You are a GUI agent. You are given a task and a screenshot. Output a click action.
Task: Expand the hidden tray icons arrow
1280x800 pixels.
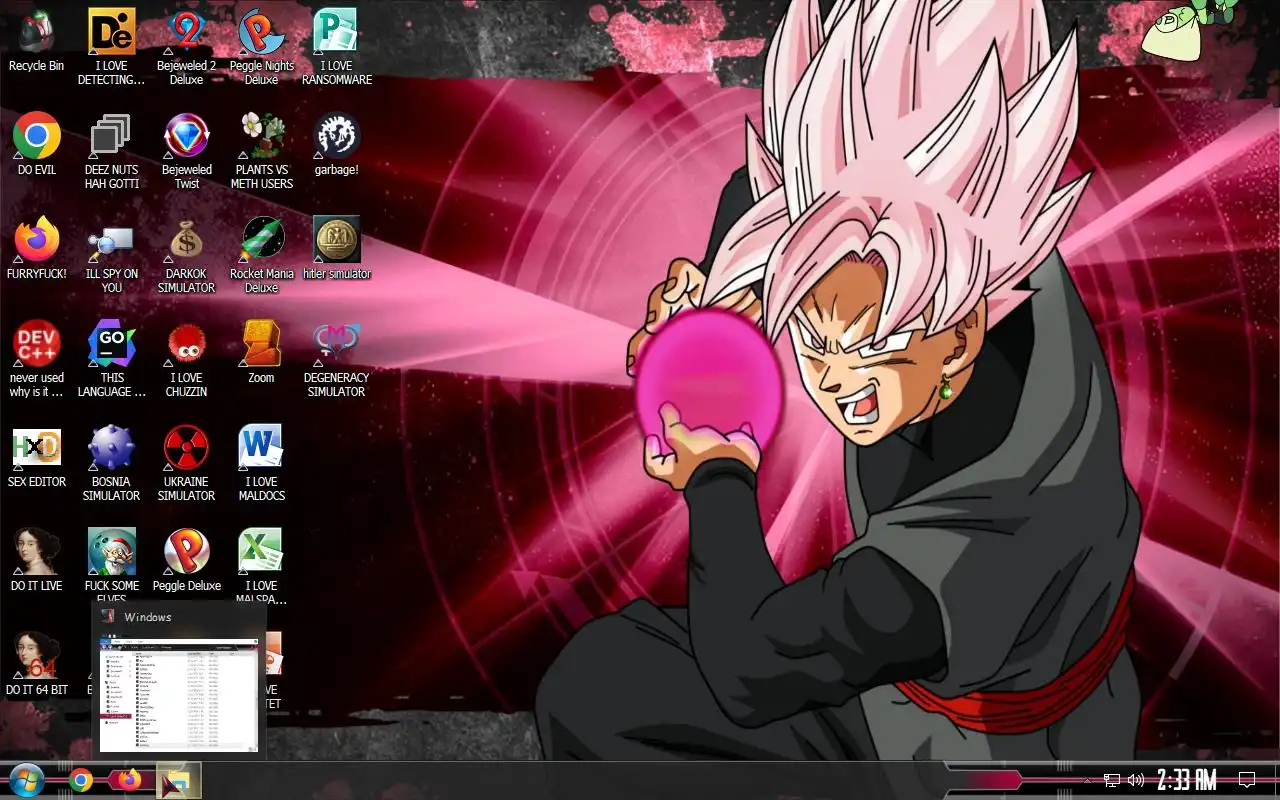pyautogui.click(x=1087, y=780)
